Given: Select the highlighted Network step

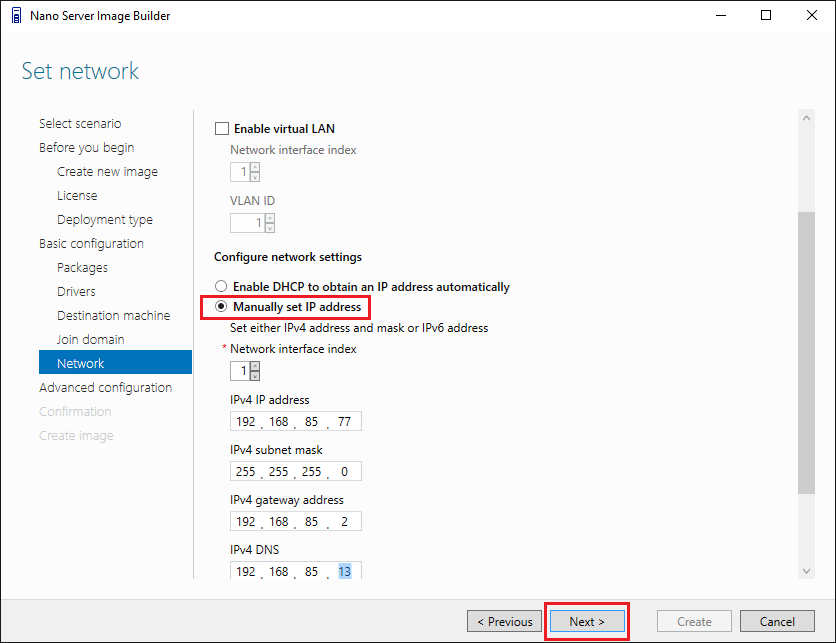Looking at the screenshot, I should pyautogui.click(x=115, y=363).
